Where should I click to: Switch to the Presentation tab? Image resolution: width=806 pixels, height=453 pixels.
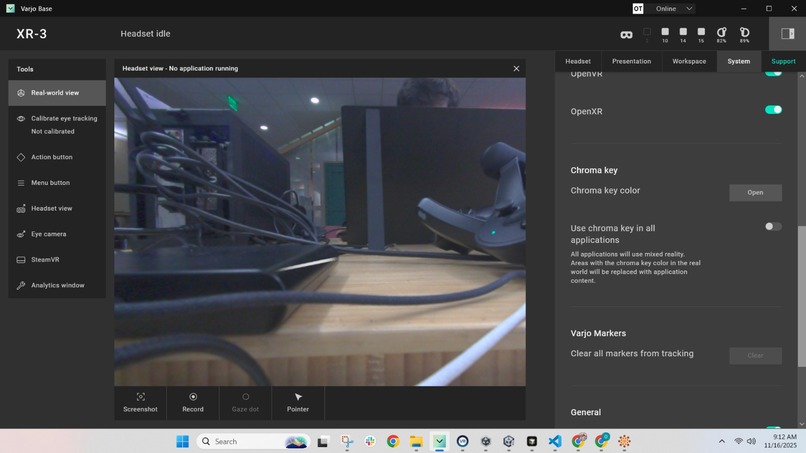point(631,61)
